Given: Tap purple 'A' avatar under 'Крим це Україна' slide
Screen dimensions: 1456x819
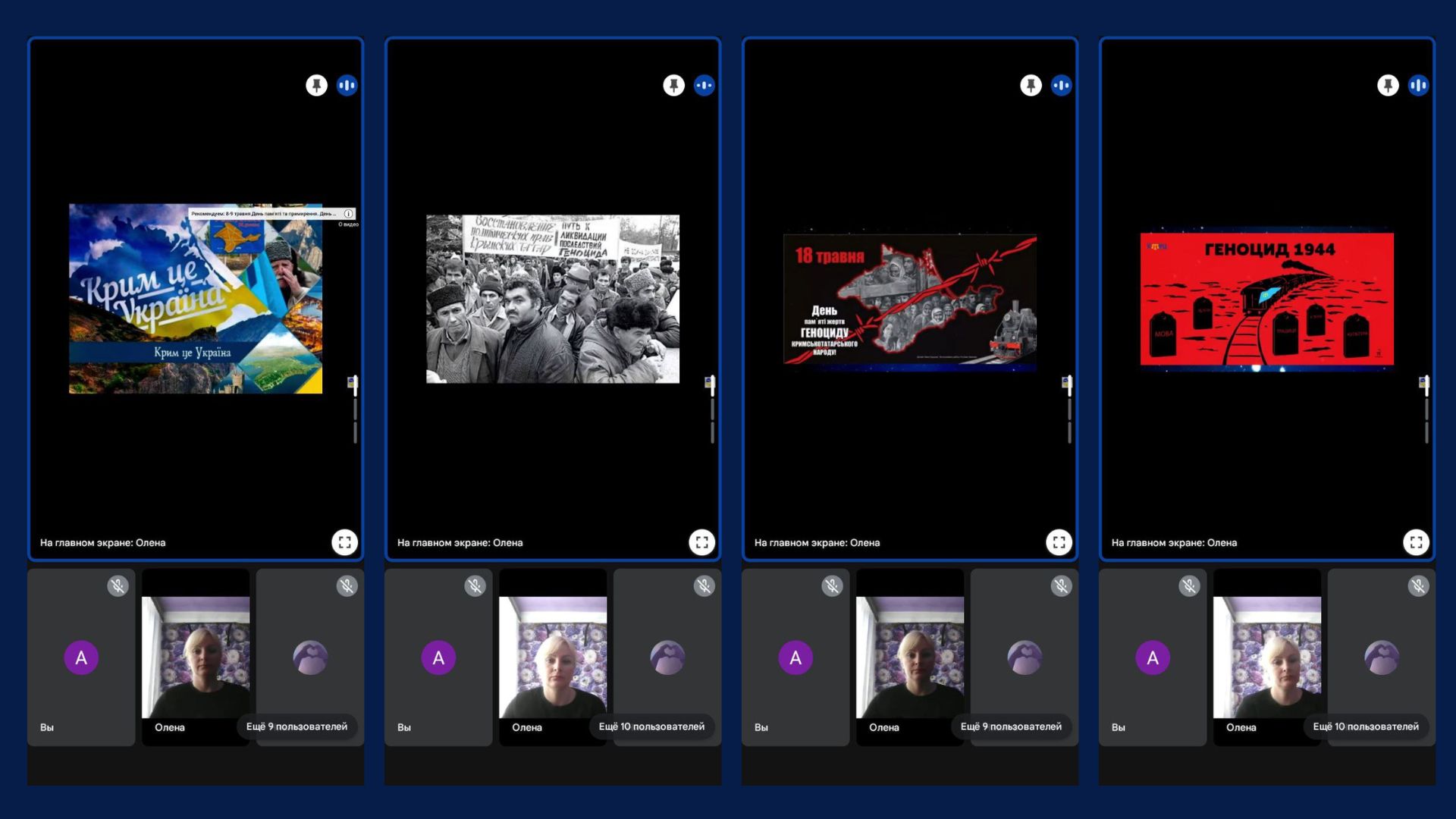Looking at the screenshot, I should 81,657.
